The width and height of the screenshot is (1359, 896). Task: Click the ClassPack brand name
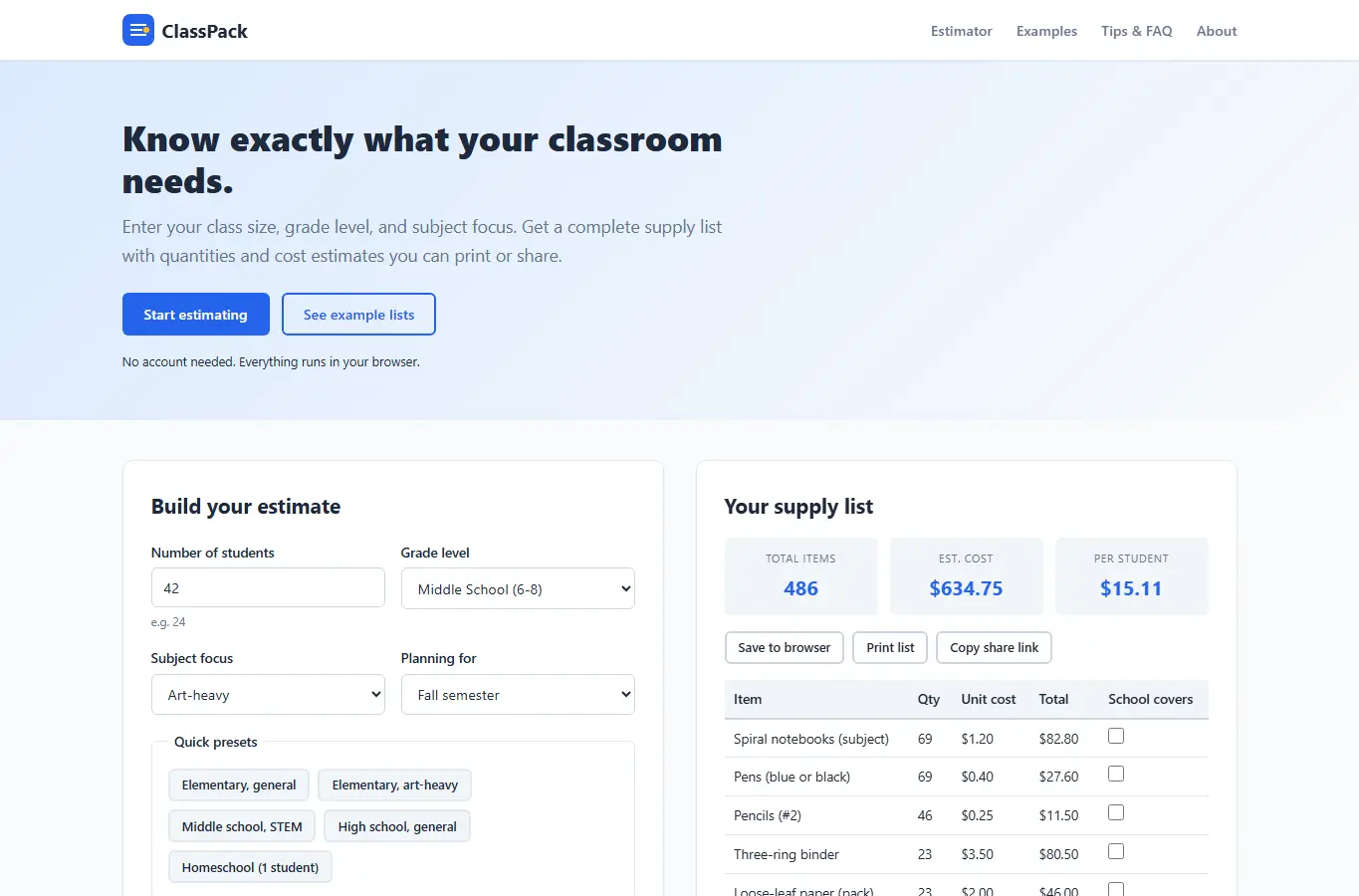point(205,31)
